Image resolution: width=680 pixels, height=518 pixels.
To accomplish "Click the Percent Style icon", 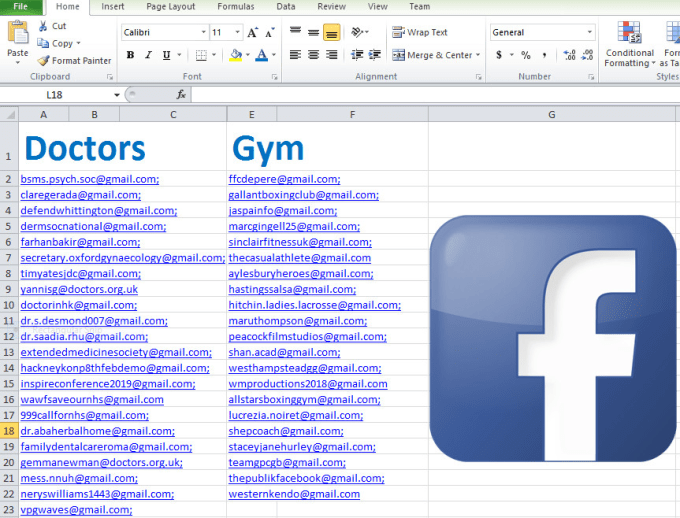I will click(x=526, y=55).
